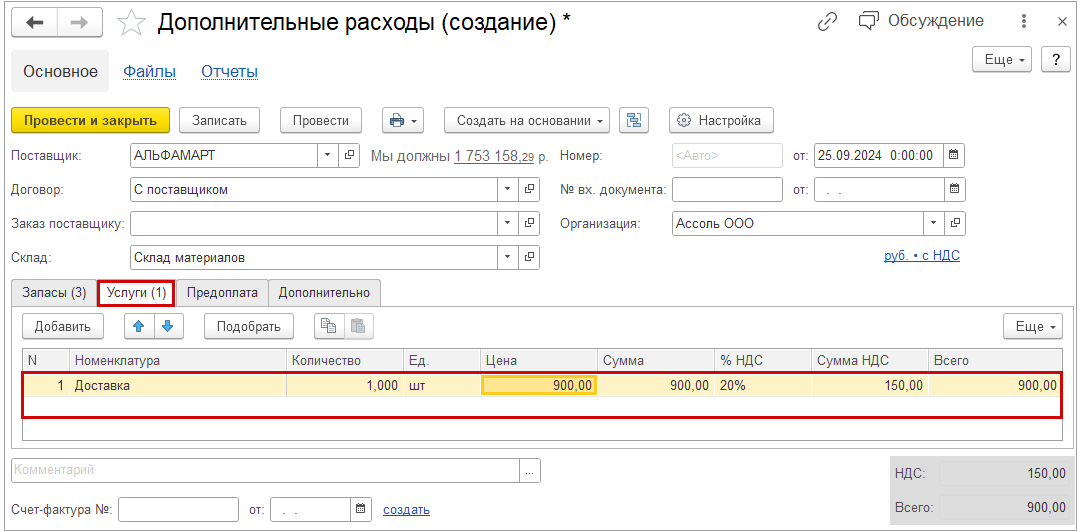Viewport: 1080px width, 532px height.
Task: Open help with the question mark button
Action: click(x=1056, y=60)
